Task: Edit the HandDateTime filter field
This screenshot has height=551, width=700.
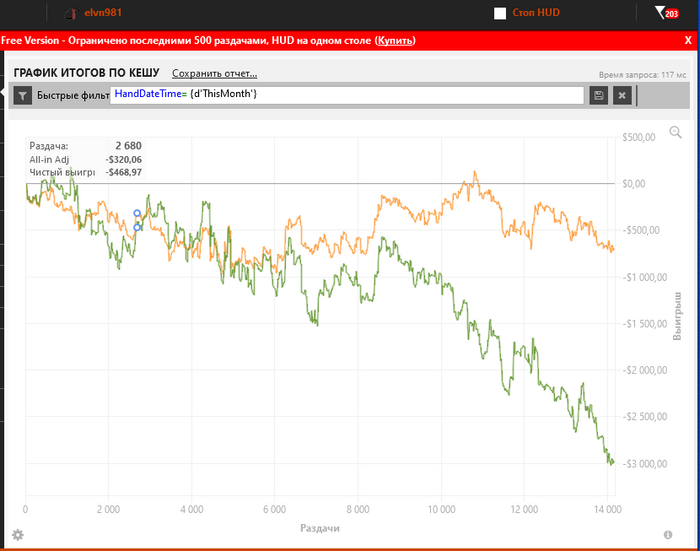Action: [347, 95]
